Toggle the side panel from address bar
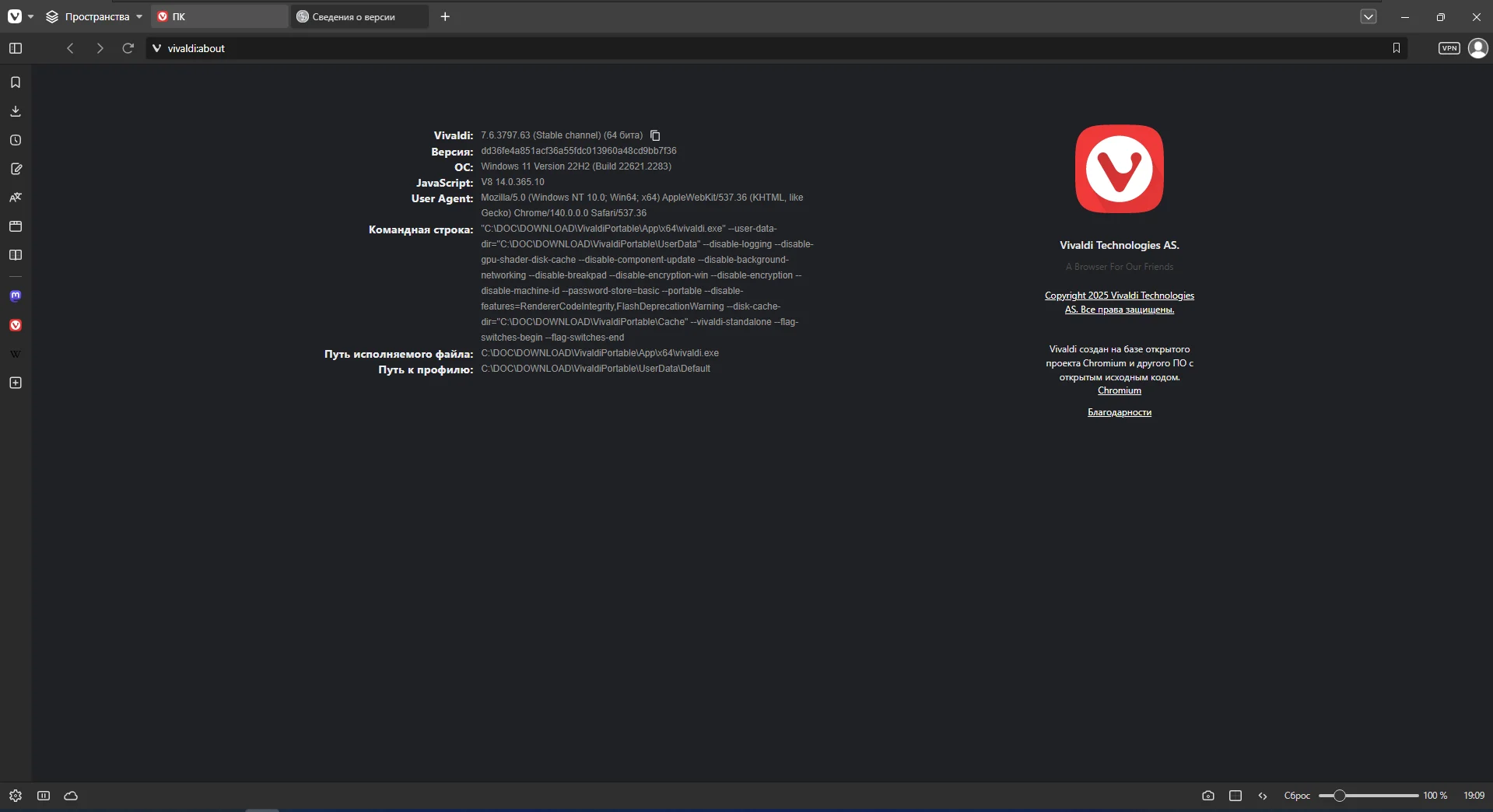This screenshot has height=812, width=1493. [x=16, y=48]
